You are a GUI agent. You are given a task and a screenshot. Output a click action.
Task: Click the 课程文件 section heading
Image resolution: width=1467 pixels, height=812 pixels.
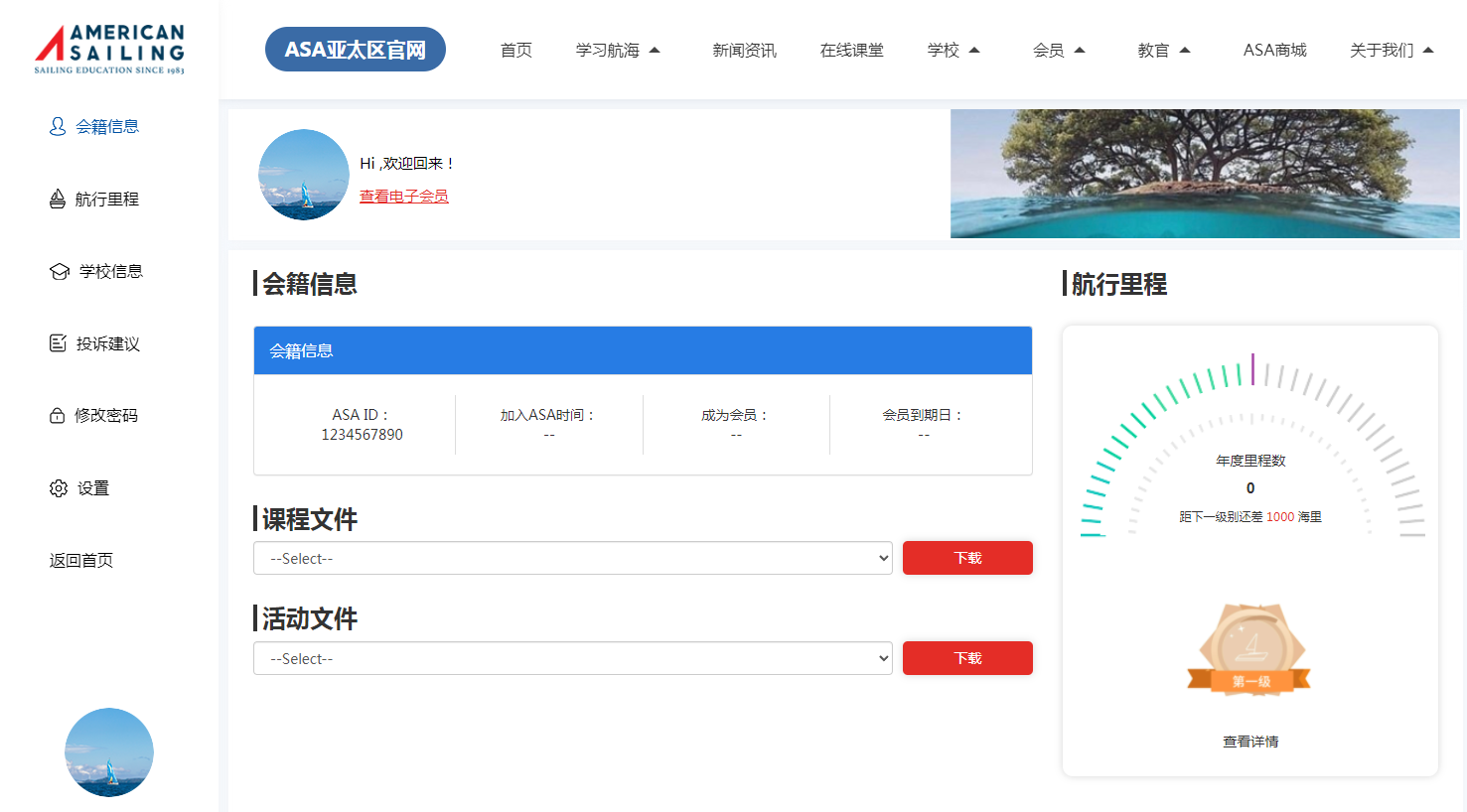[309, 519]
